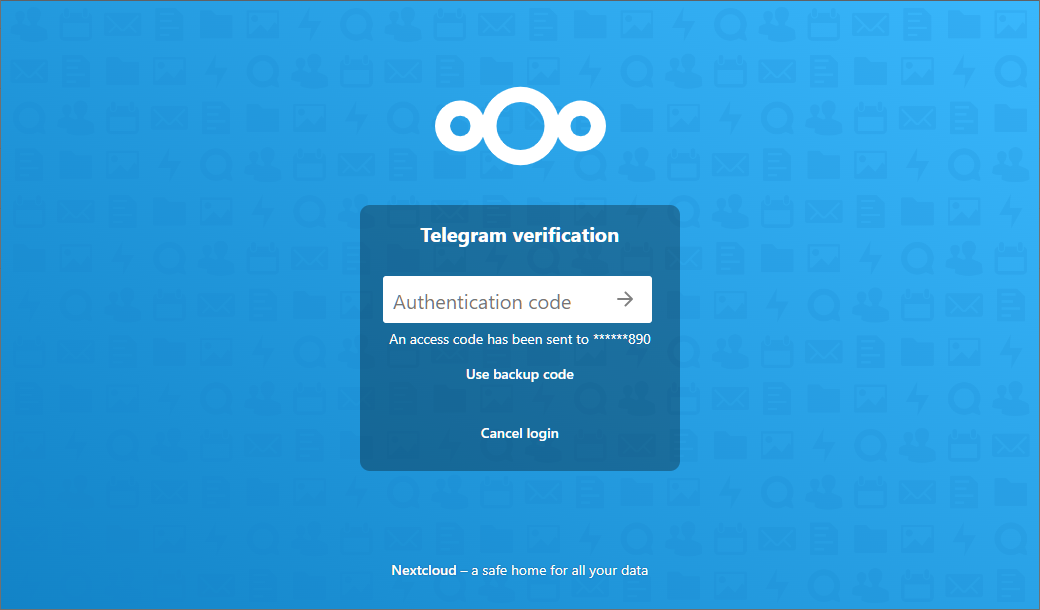
Task: Choose Cancel login
Action: click(x=520, y=434)
